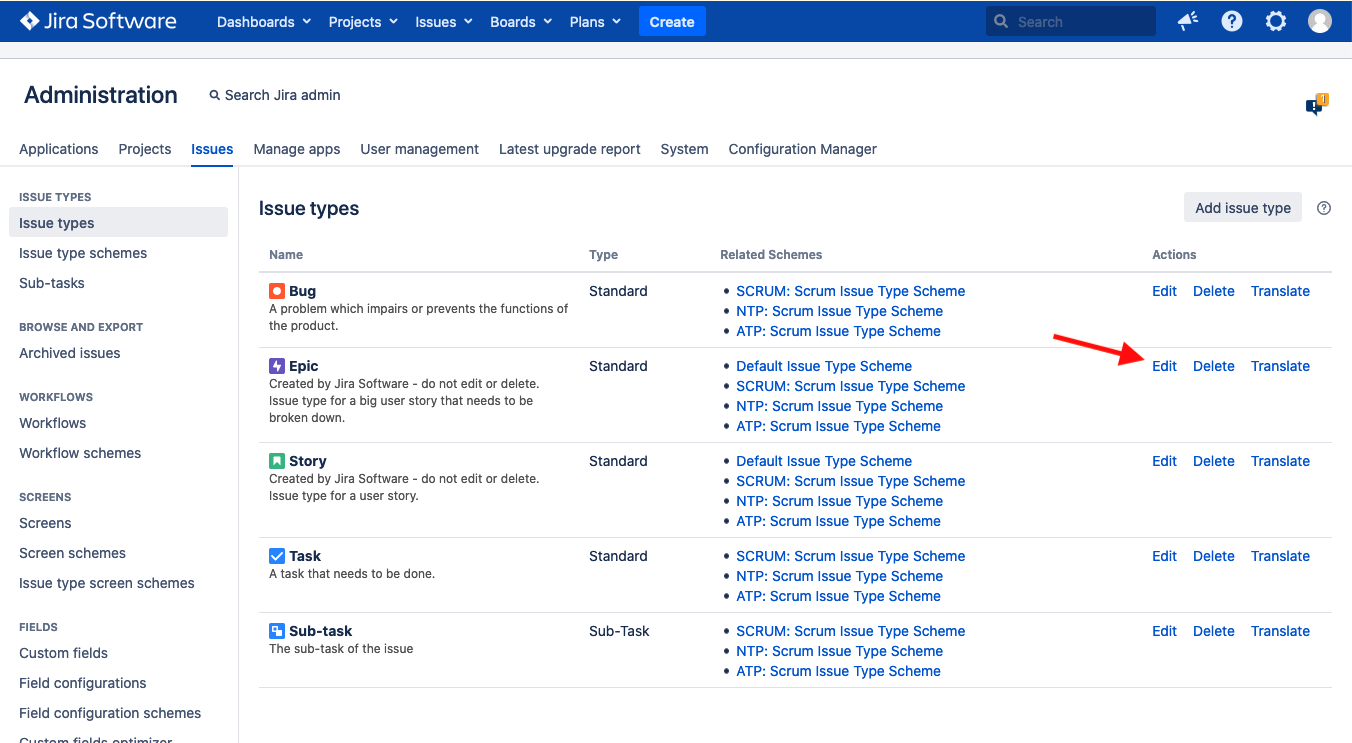The height and width of the screenshot is (743, 1352).
Task: Open Issue type screen schemes in sidebar
Action: 107,583
